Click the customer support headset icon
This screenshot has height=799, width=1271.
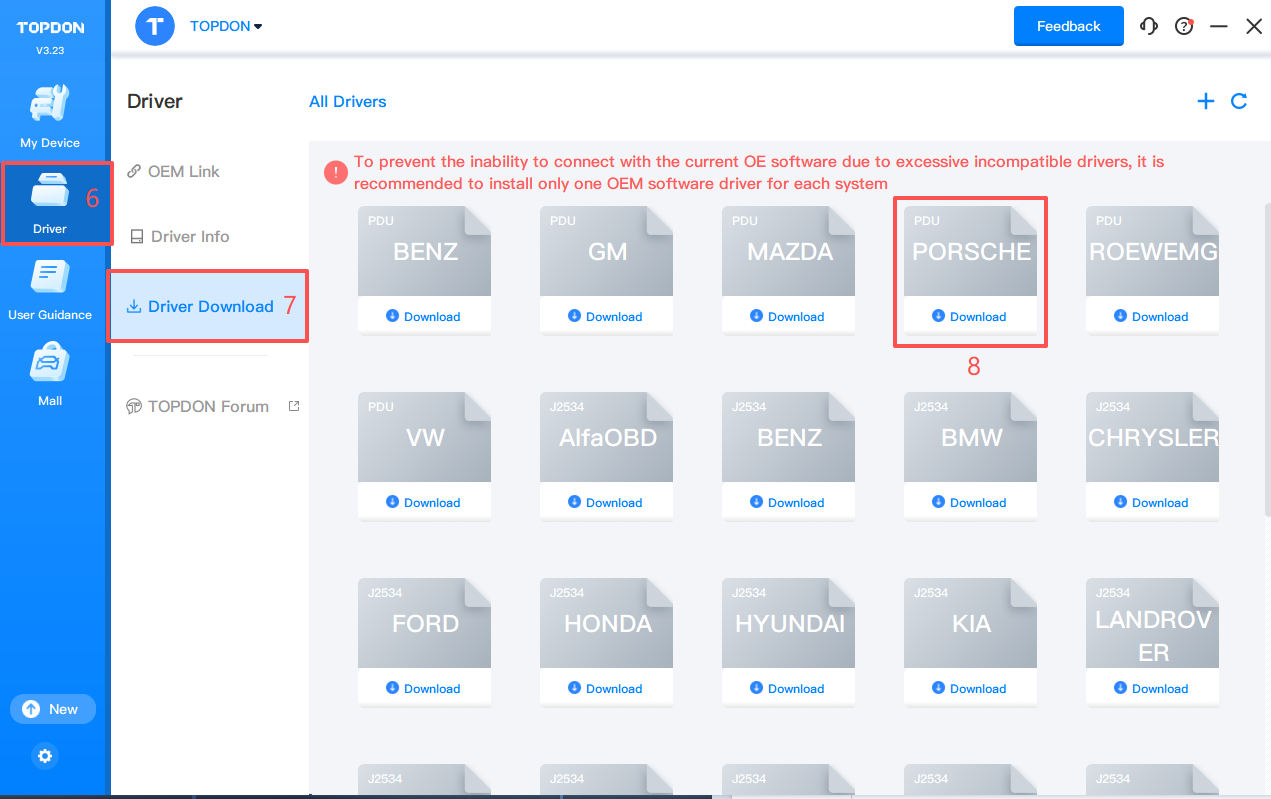(1149, 27)
